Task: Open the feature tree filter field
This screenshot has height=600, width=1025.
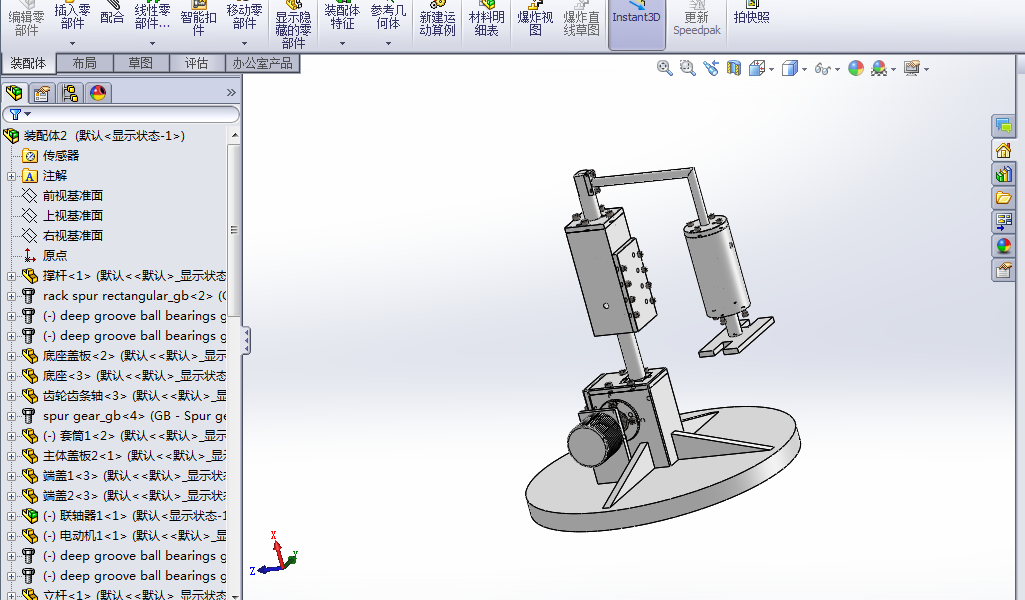Action: (x=121, y=114)
